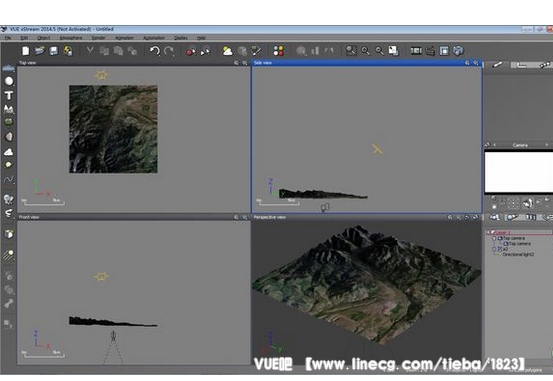Select the Sphere primitive in left toolbar

click(9, 81)
